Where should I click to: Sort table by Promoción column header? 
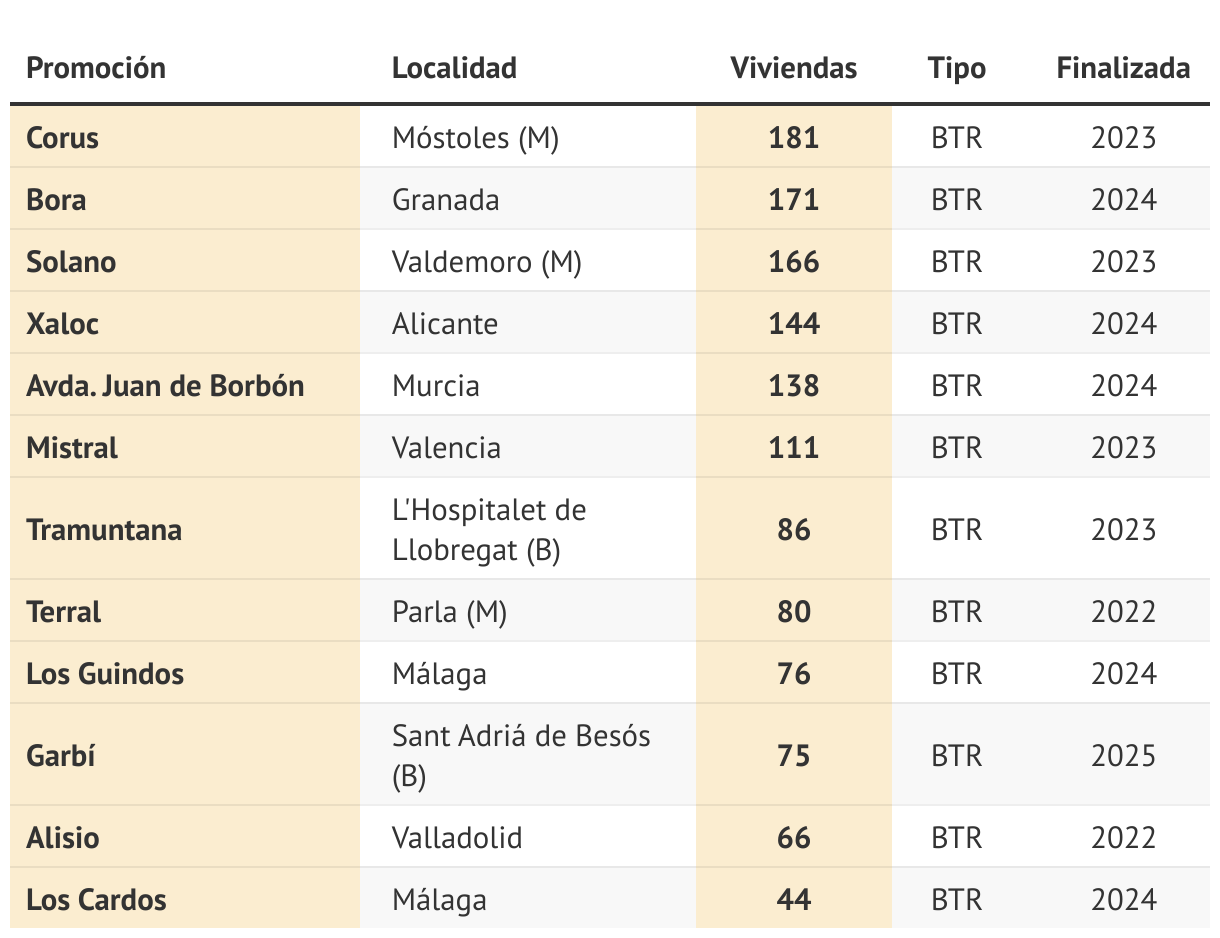(x=96, y=68)
